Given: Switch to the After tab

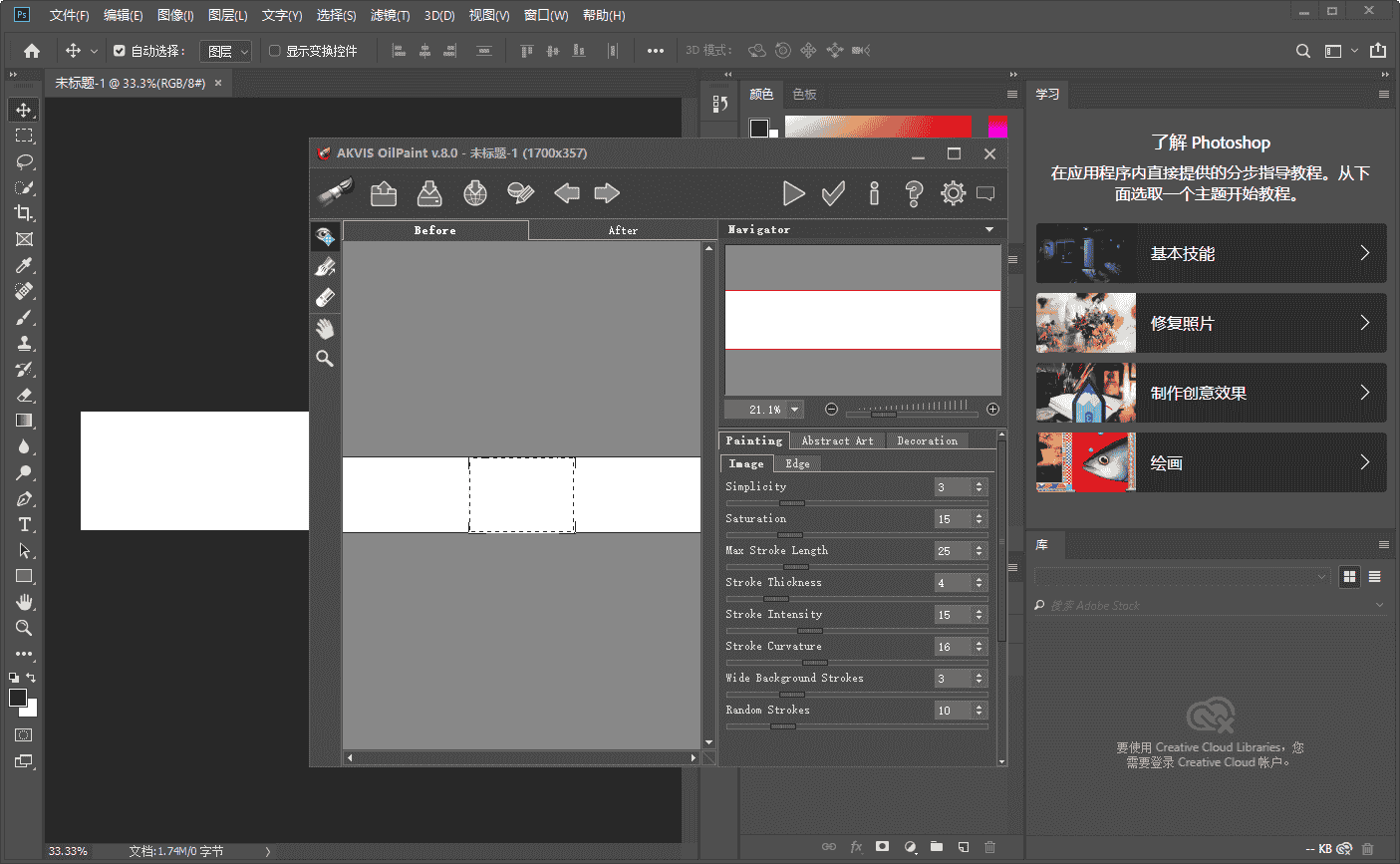Looking at the screenshot, I should point(623,230).
